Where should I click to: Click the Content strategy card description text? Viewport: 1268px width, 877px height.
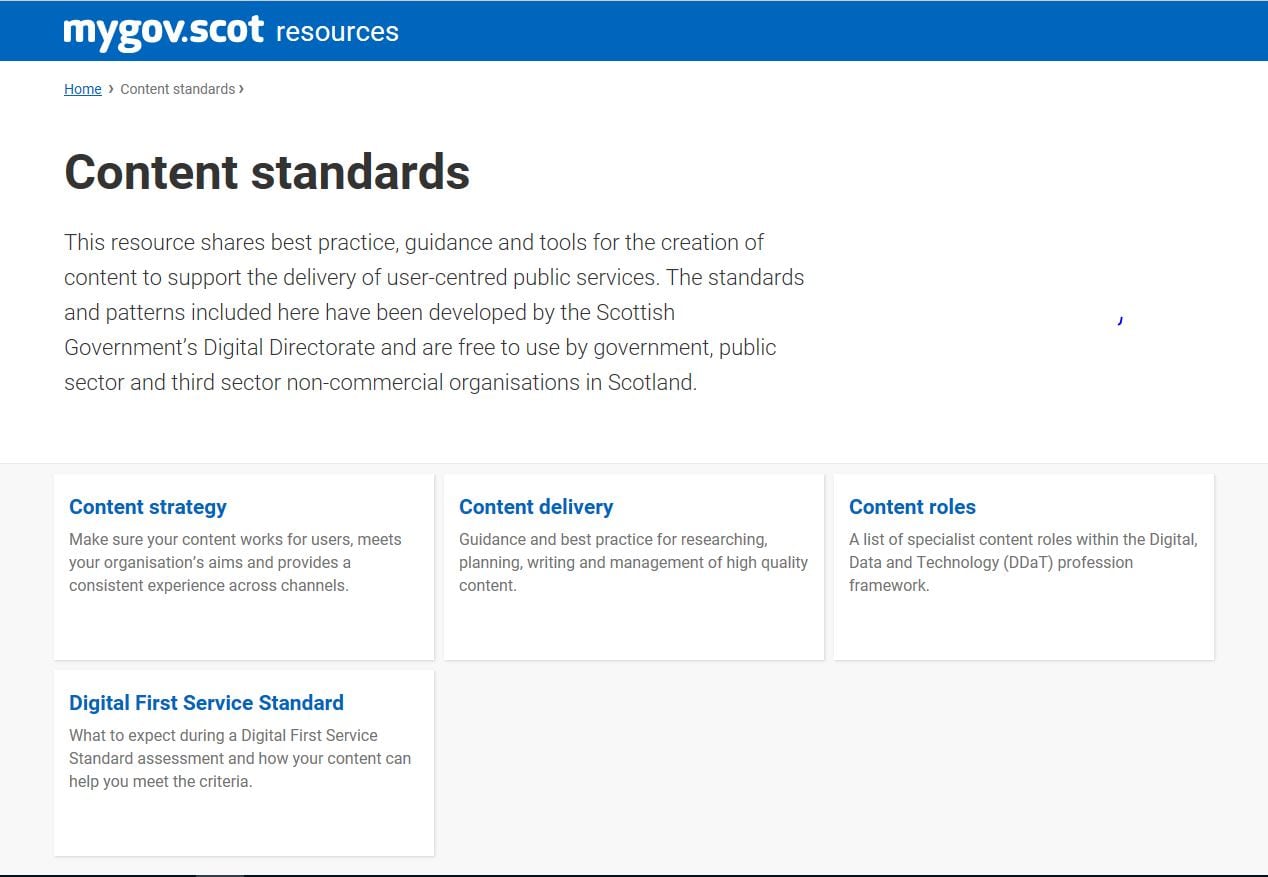(235, 562)
